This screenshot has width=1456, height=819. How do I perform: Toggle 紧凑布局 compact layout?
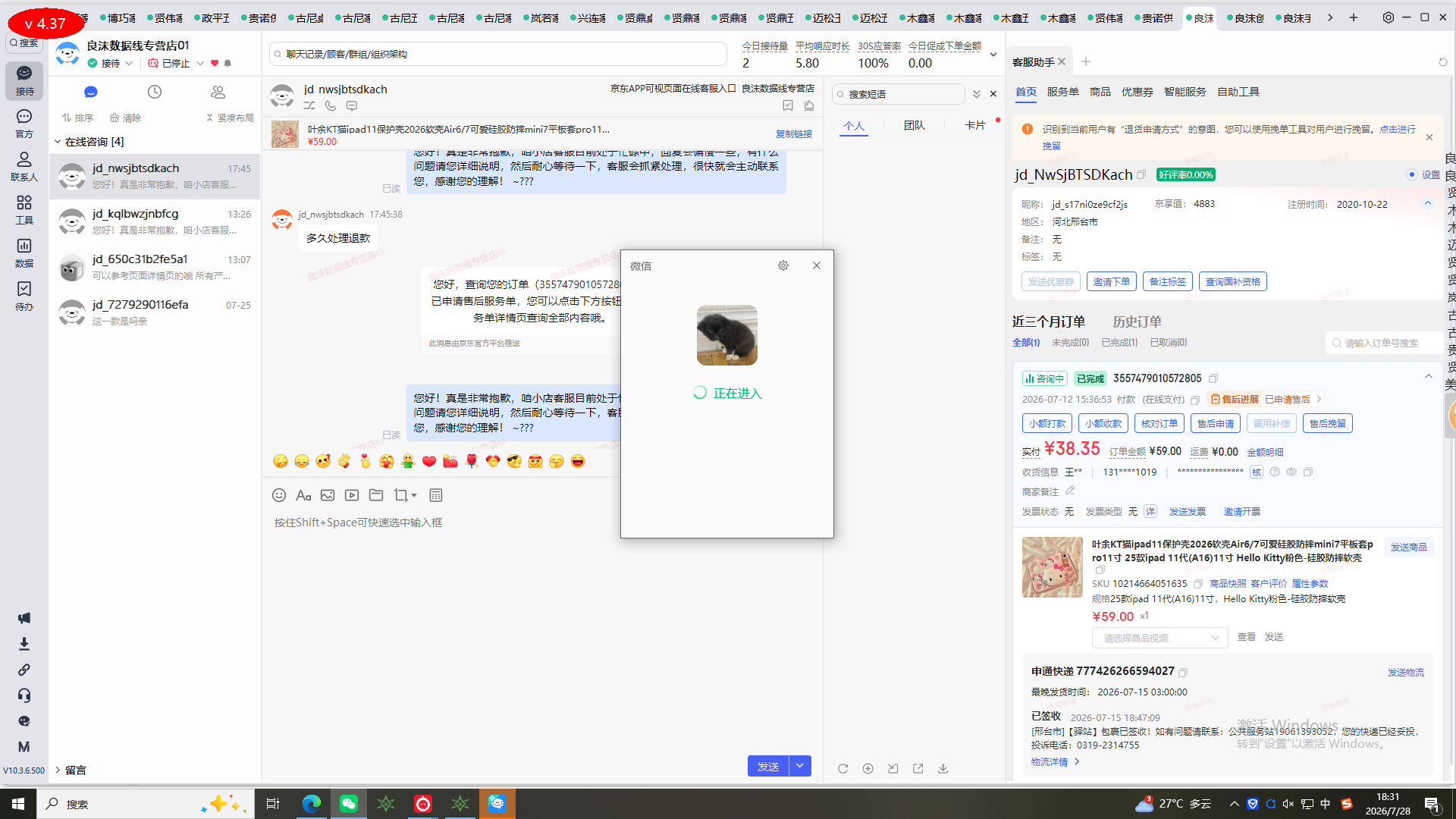tap(230, 118)
